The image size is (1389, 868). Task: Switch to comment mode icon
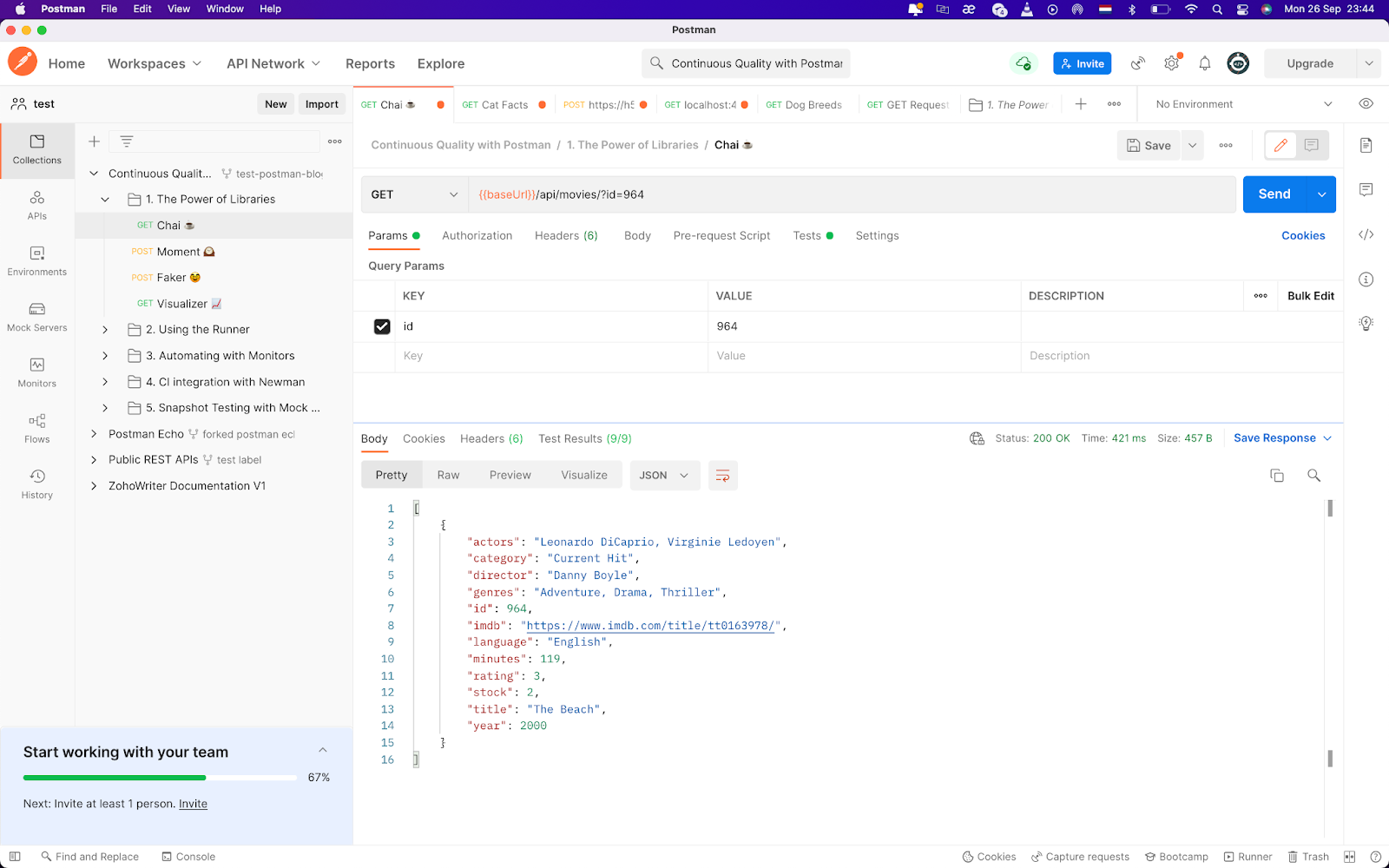[1312, 146]
